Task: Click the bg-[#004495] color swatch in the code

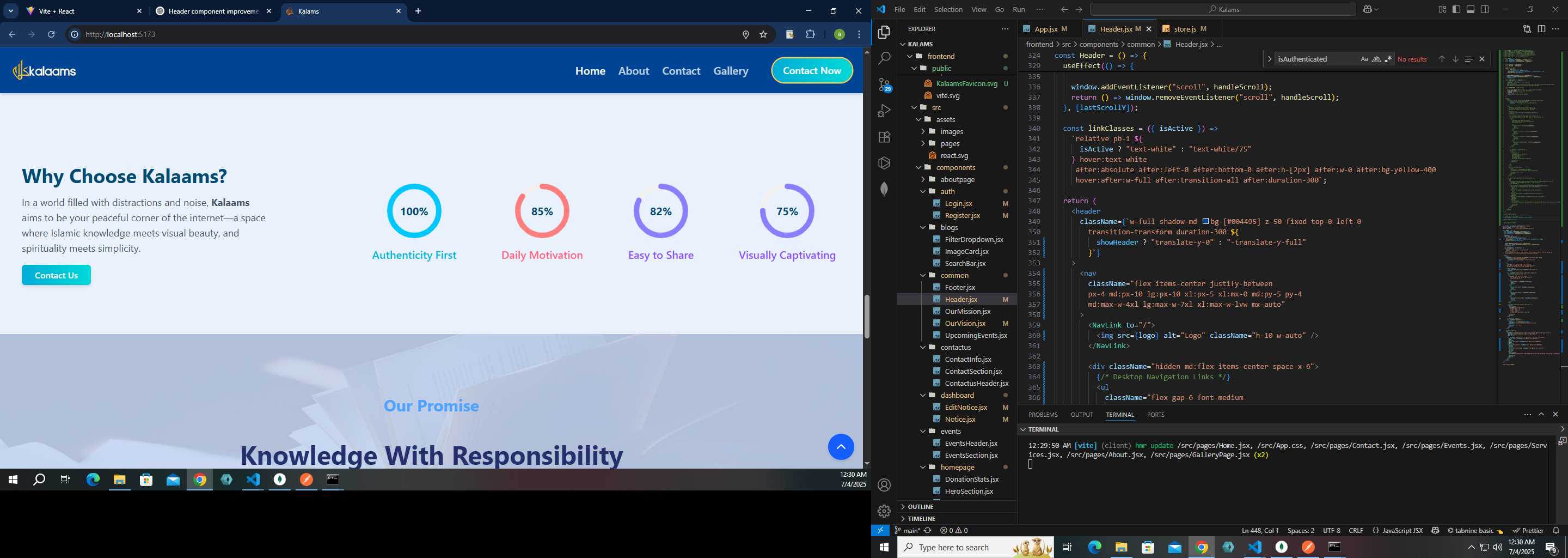Action: pos(1205,222)
